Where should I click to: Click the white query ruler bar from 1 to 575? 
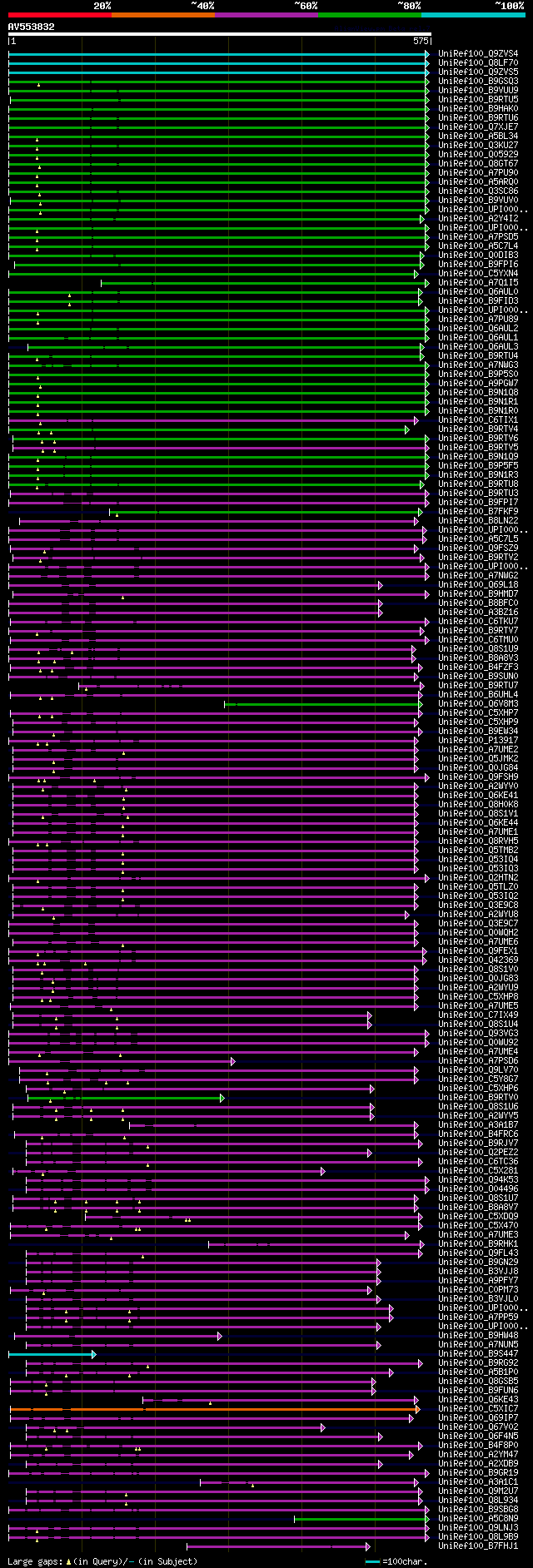220,34
